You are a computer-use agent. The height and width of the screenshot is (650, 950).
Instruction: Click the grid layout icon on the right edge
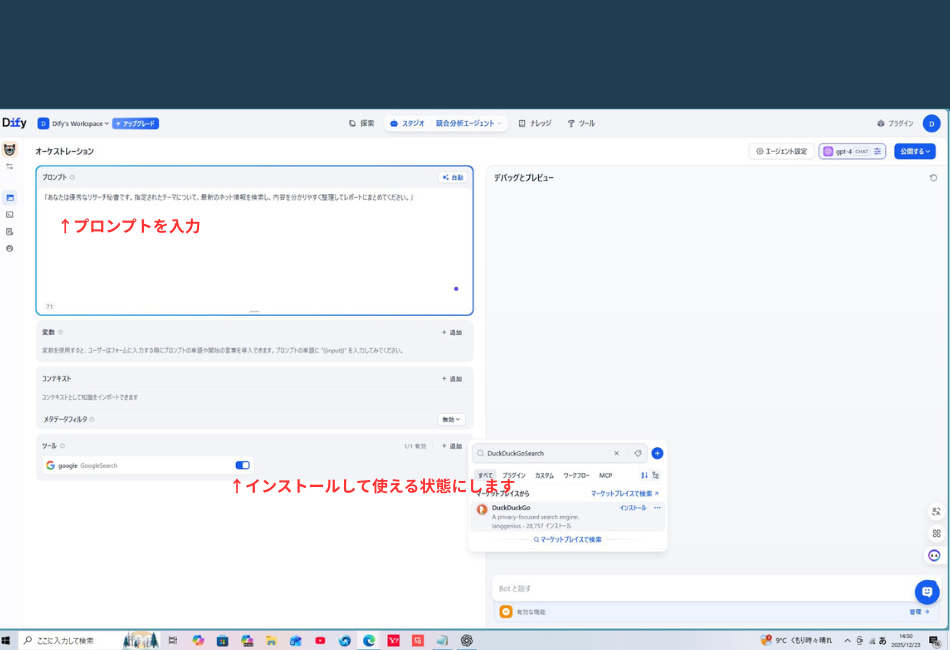(936, 533)
